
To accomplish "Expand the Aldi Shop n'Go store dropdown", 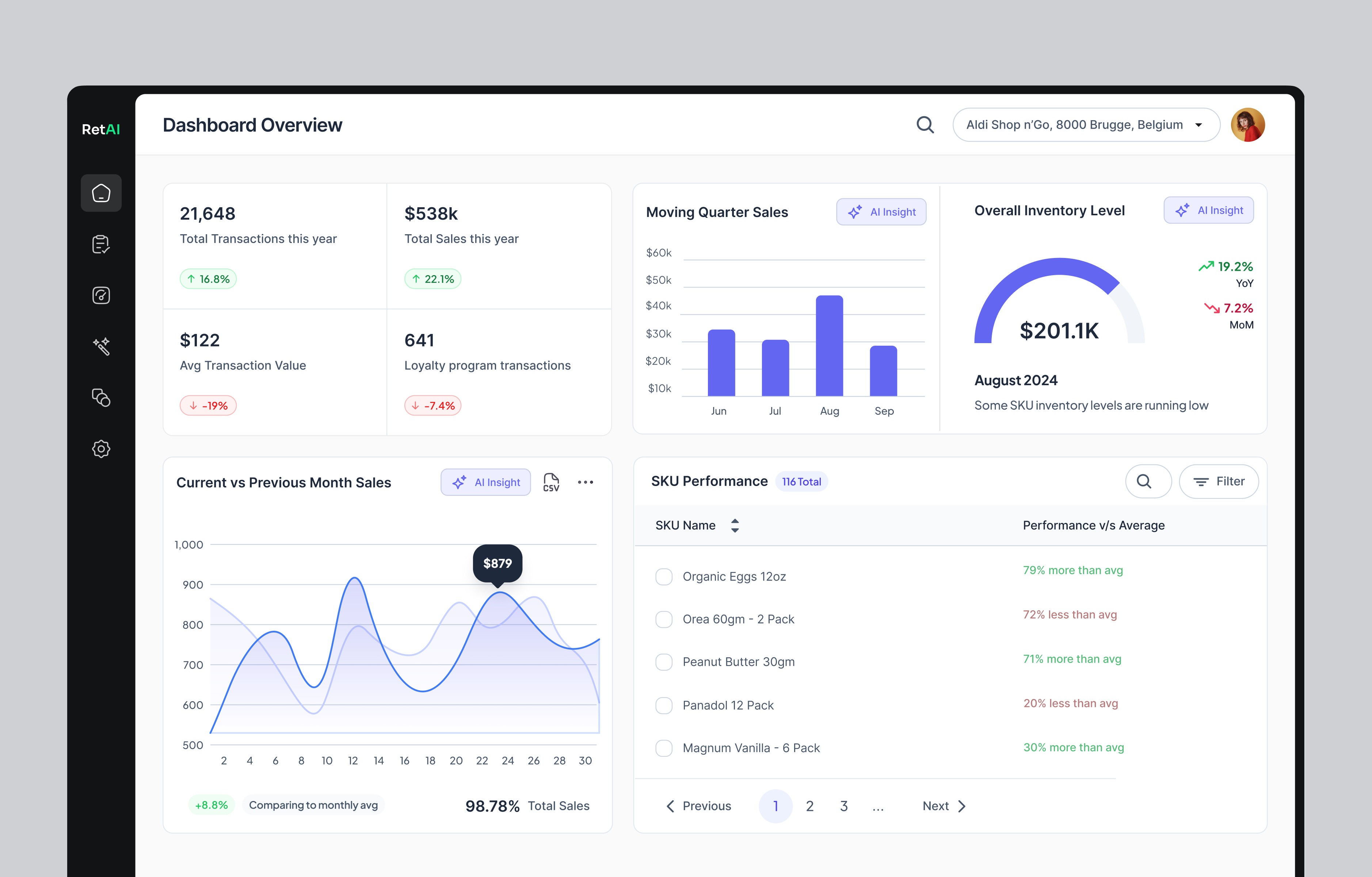I will (1085, 125).
